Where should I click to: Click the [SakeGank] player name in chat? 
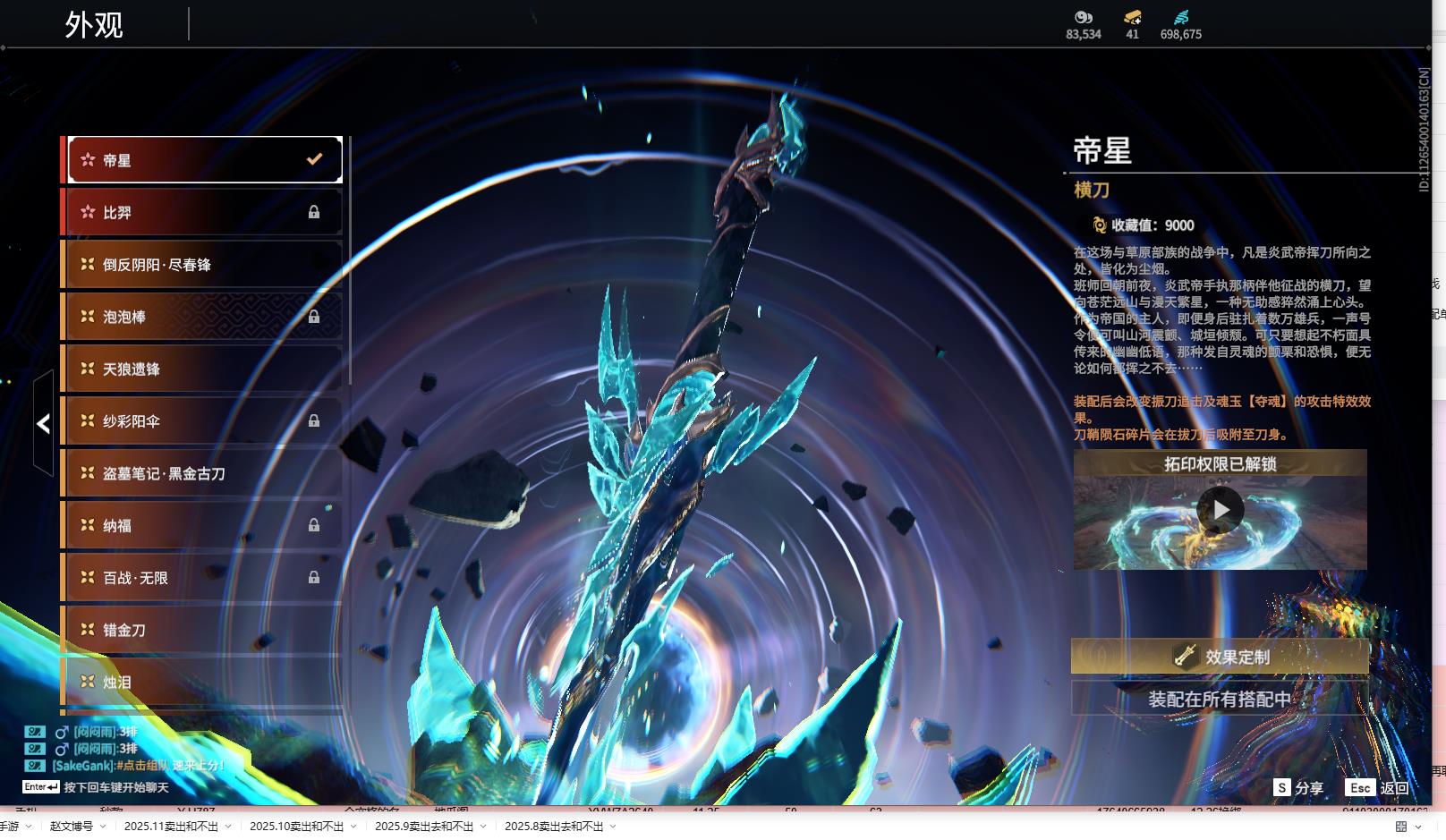point(83,766)
